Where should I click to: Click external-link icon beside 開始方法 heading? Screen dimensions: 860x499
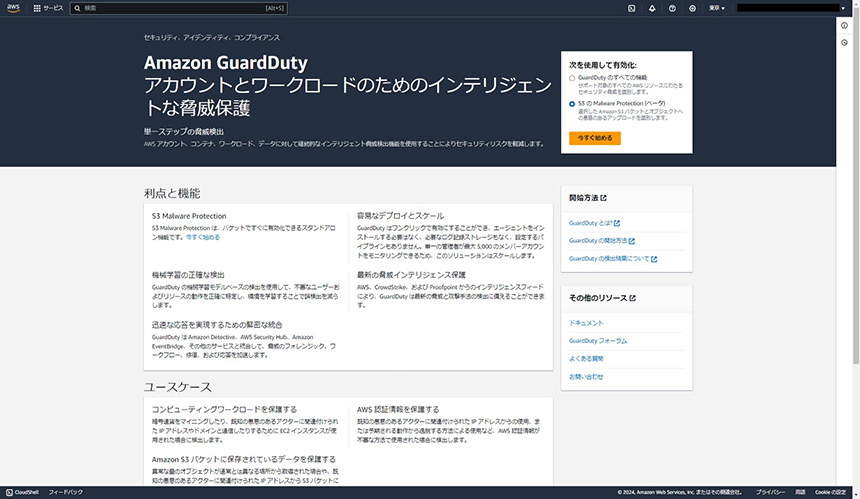pos(603,198)
